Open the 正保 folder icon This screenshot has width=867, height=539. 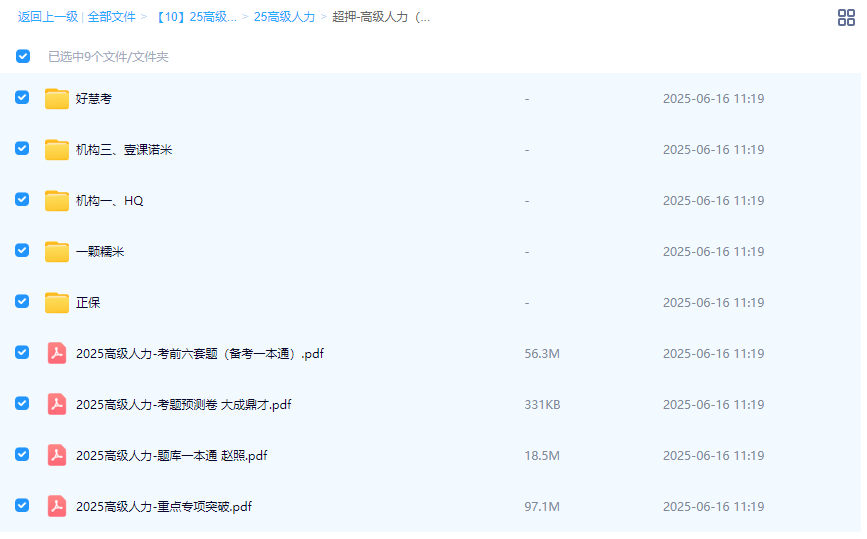pos(56,303)
